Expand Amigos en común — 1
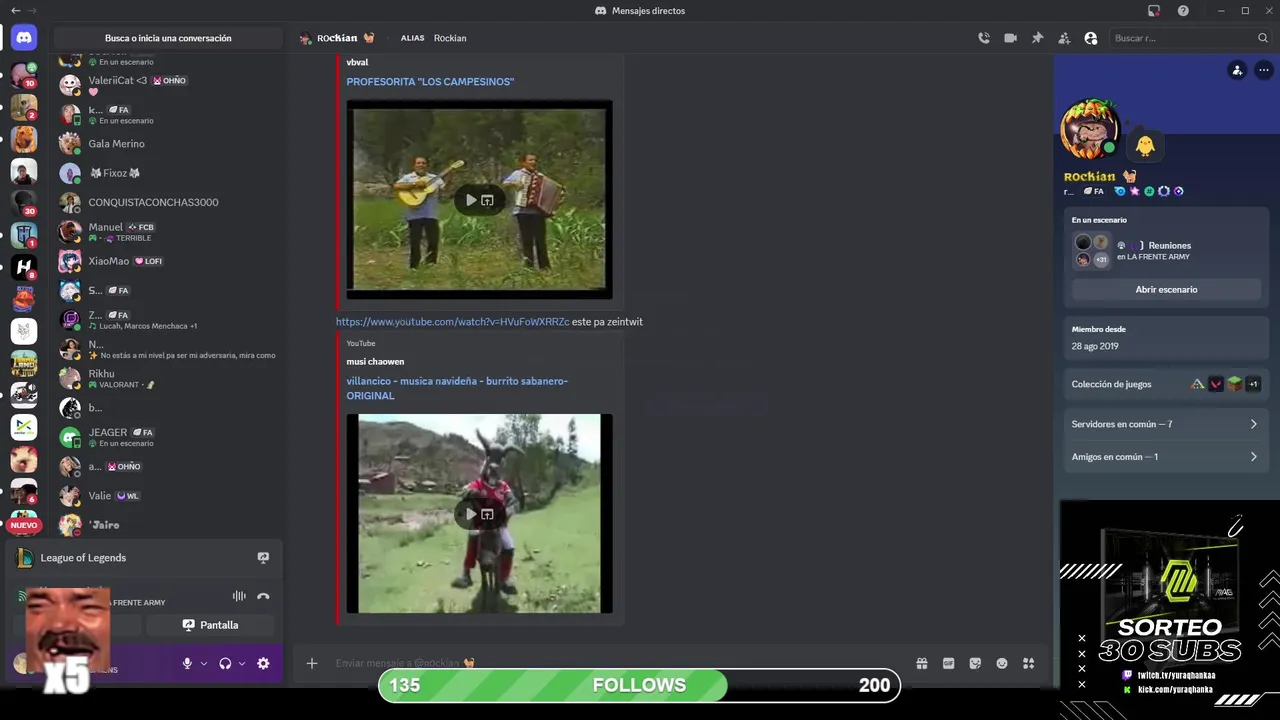The image size is (1280, 720). click(x=1166, y=457)
